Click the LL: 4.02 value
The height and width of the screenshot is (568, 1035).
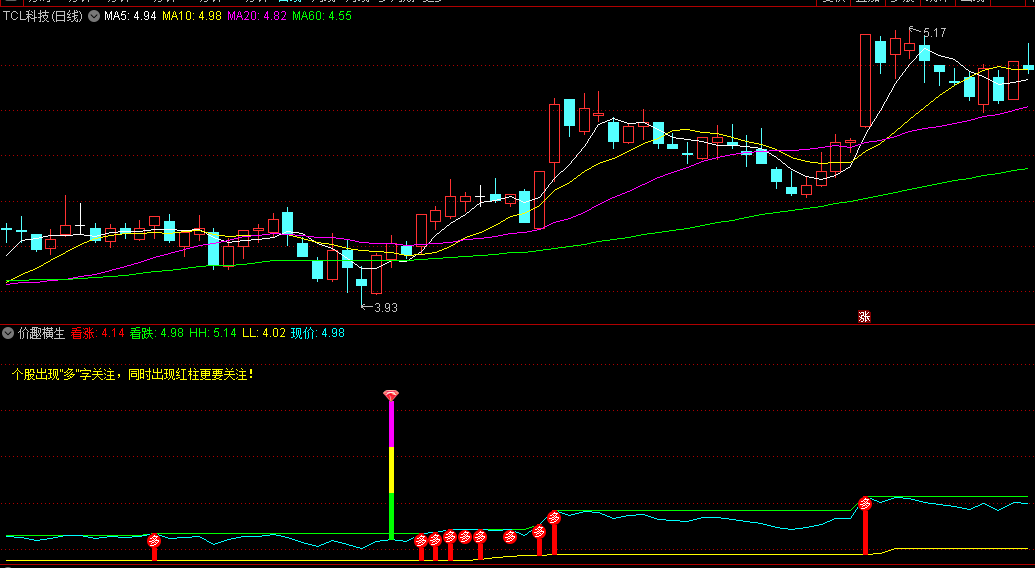coord(264,334)
